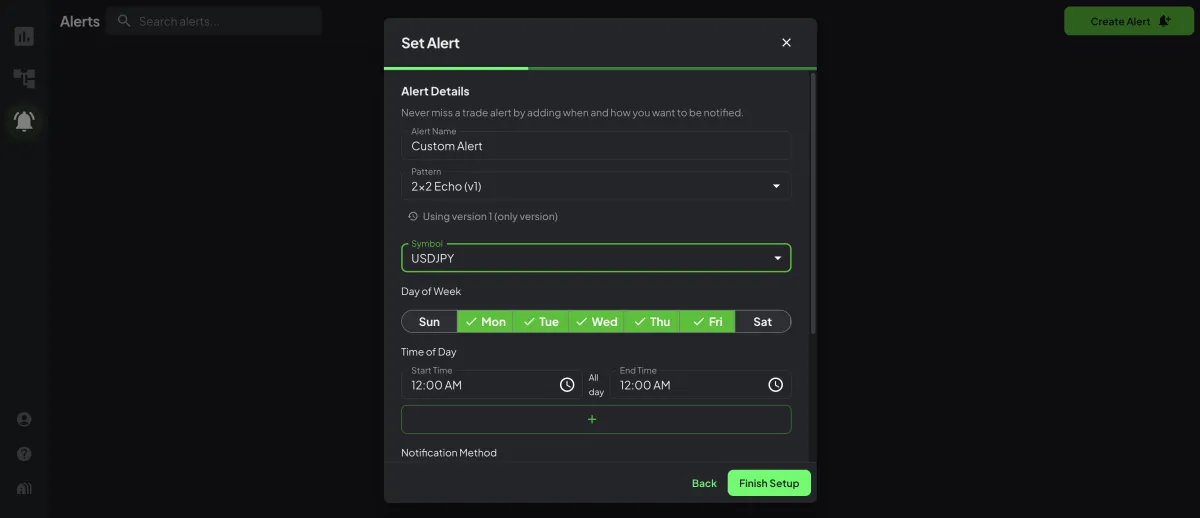Image resolution: width=1200 pixels, height=518 pixels.
Task: Click the help question mark icon
Action: pyautogui.click(x=24, y=454)
